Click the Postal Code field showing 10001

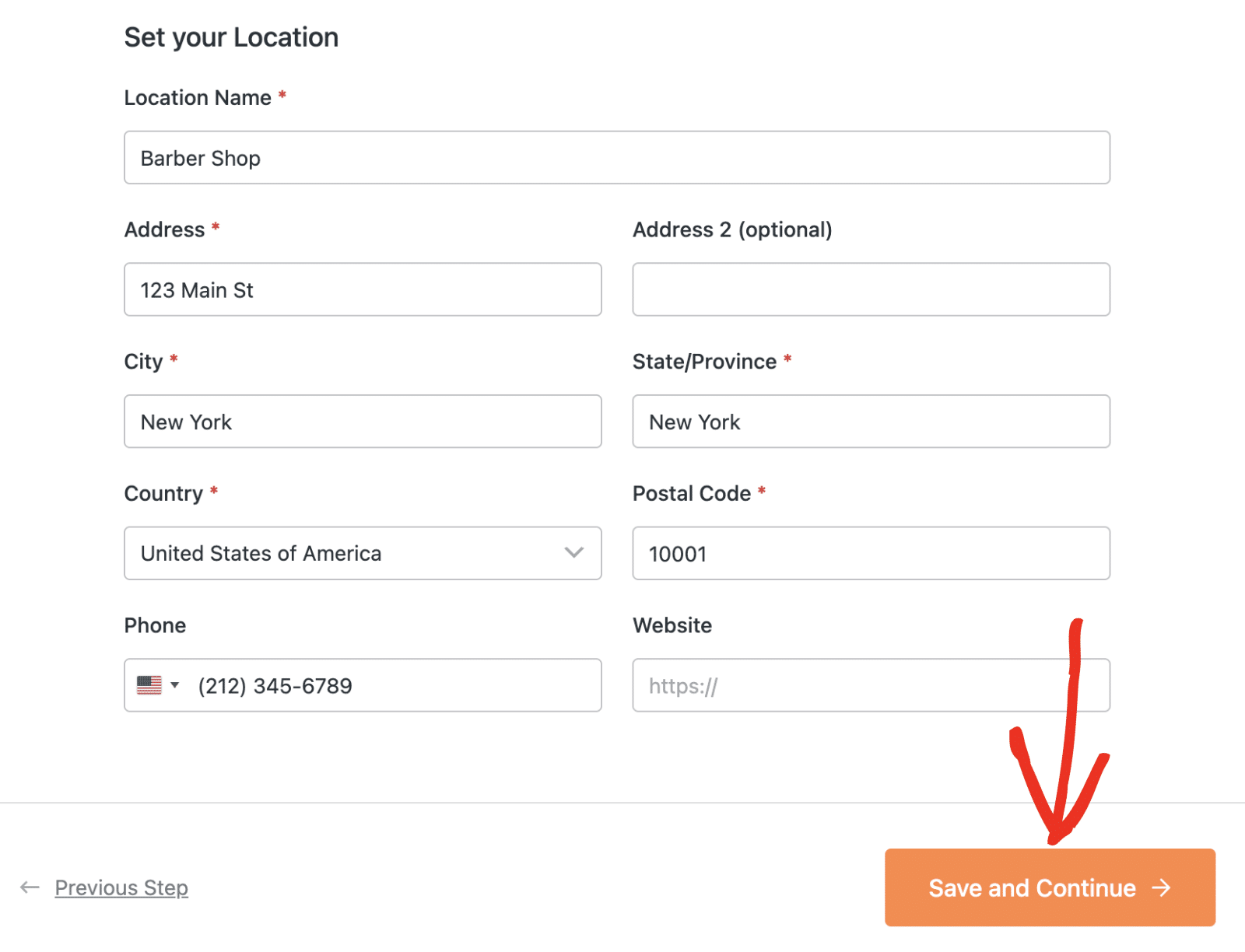pos(871,553)
